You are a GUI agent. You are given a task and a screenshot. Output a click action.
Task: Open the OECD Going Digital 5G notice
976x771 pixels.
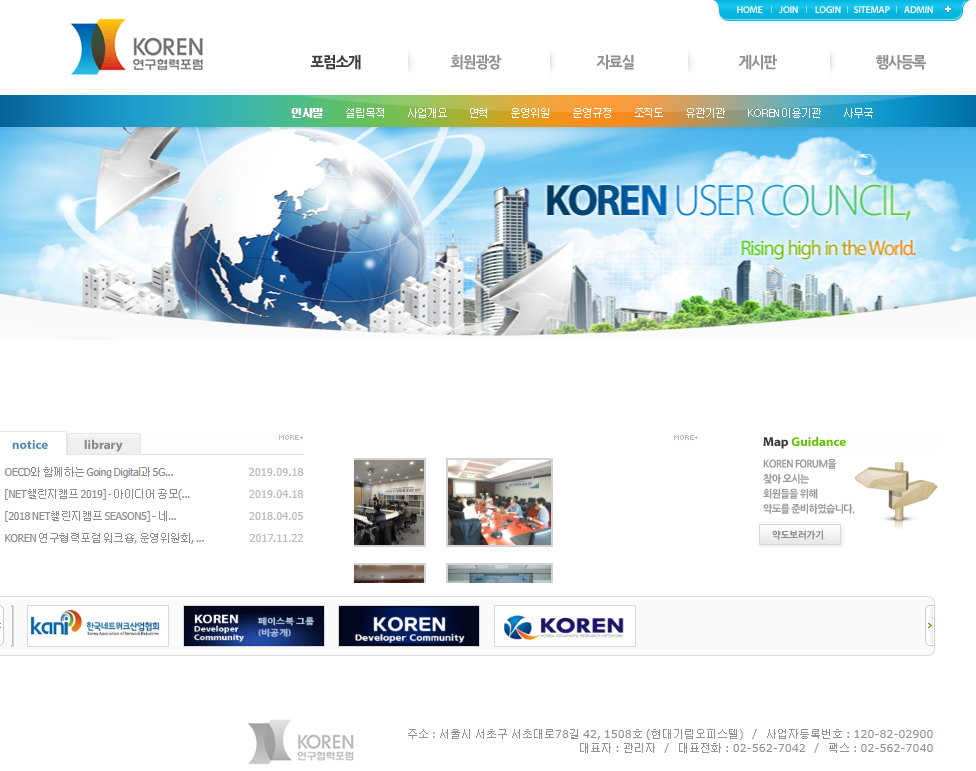click(x=89, y=472)
